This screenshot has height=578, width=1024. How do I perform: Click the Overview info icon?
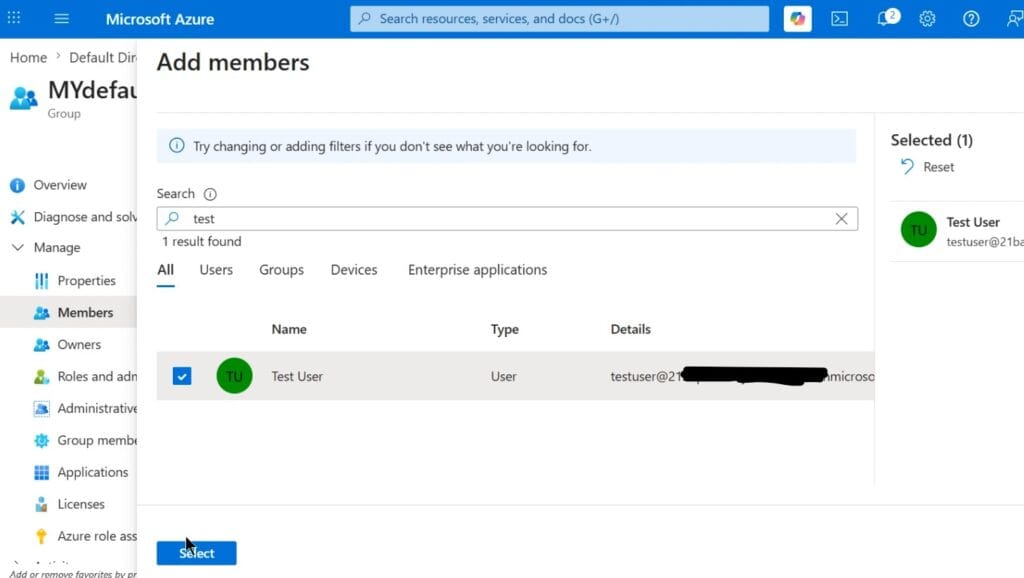(x=17, y=185)
